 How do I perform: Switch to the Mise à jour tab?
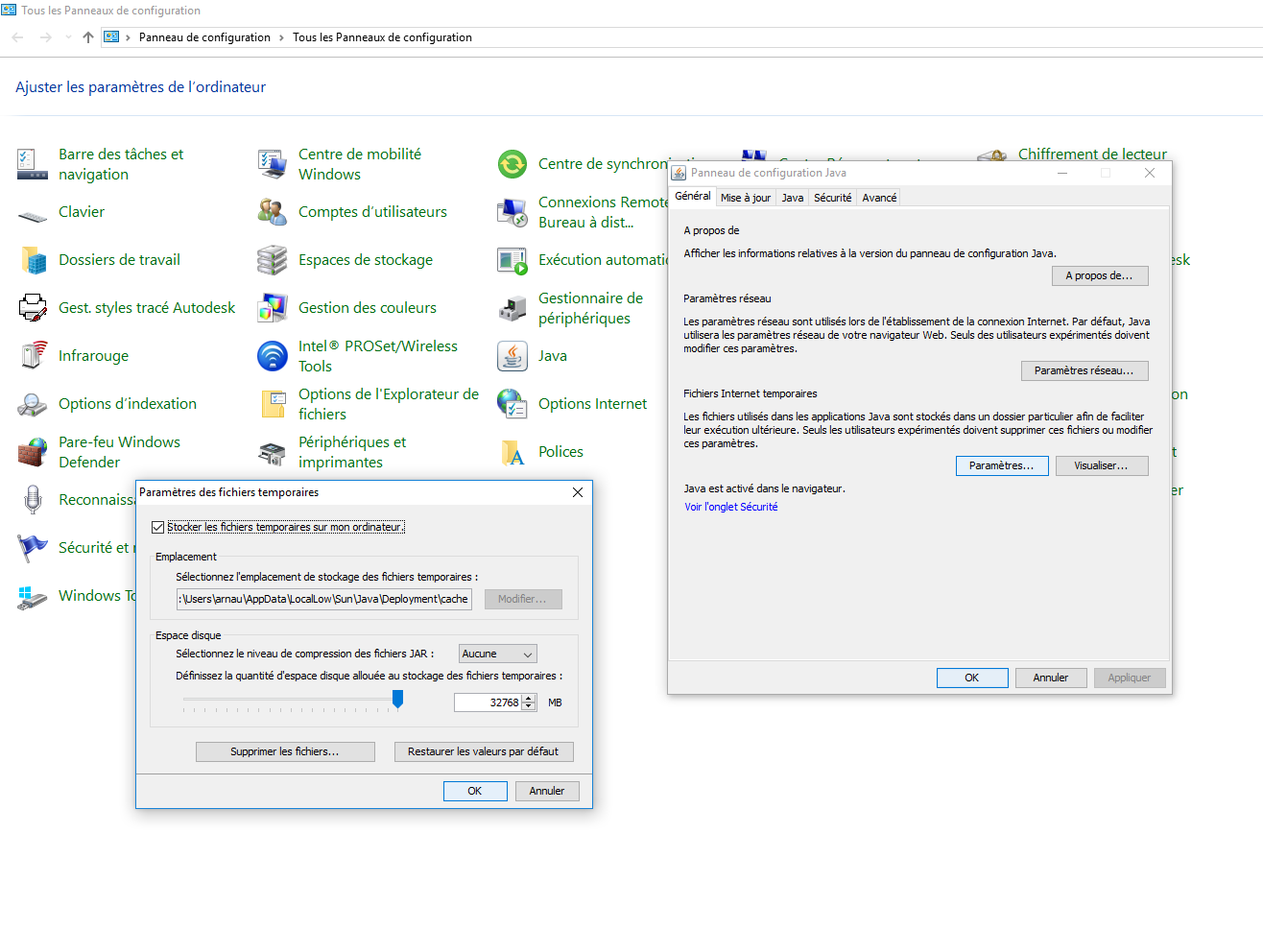pyautogui.click(x=746, y=198)
